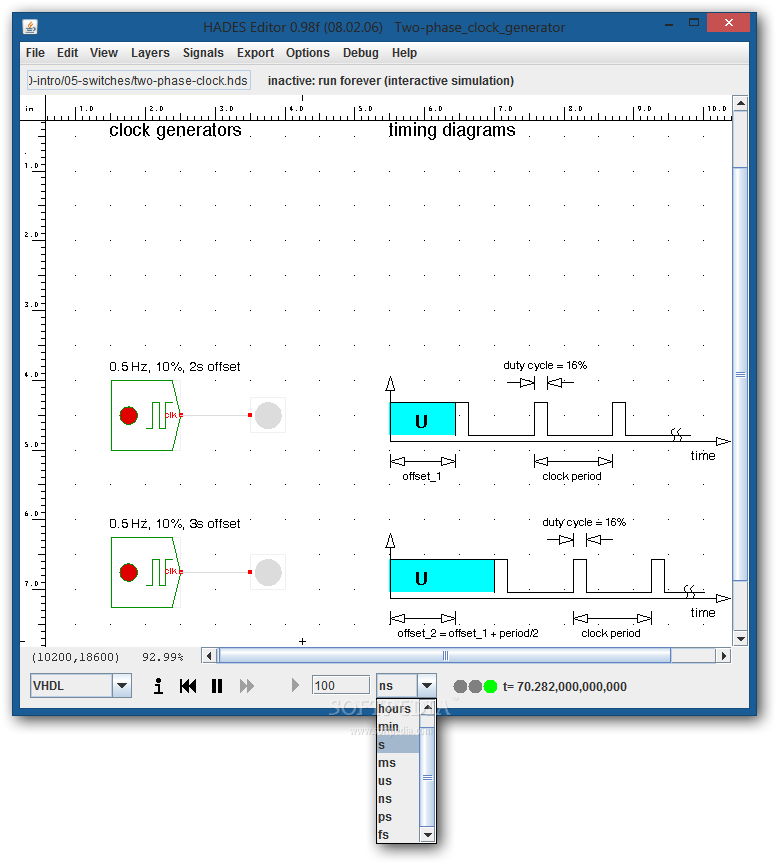The height and width of the screenshot is (864, 777).
Task: Toggle the 3s offset clock generator switch
Action: (129, 573)
